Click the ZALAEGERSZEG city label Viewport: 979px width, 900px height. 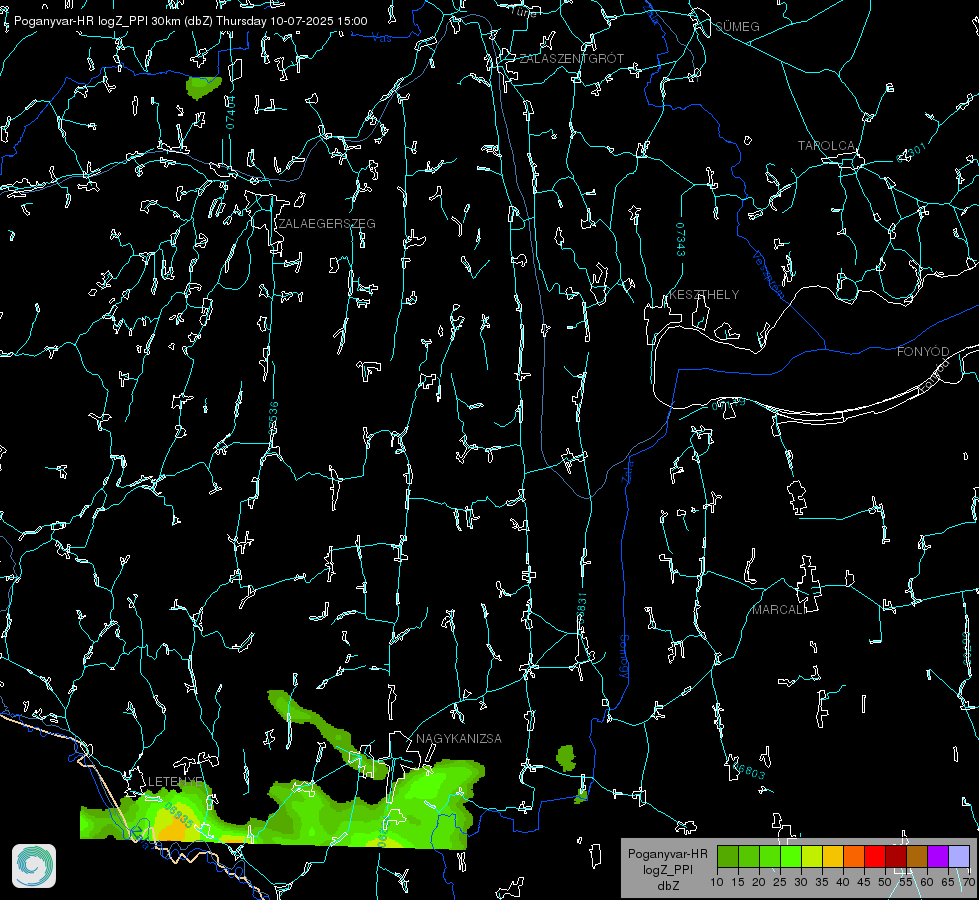point(327,223)
